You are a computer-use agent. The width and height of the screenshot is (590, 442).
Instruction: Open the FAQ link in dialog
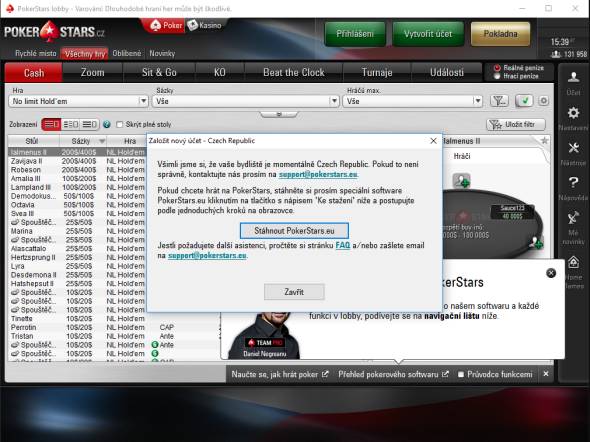[343, 246]
